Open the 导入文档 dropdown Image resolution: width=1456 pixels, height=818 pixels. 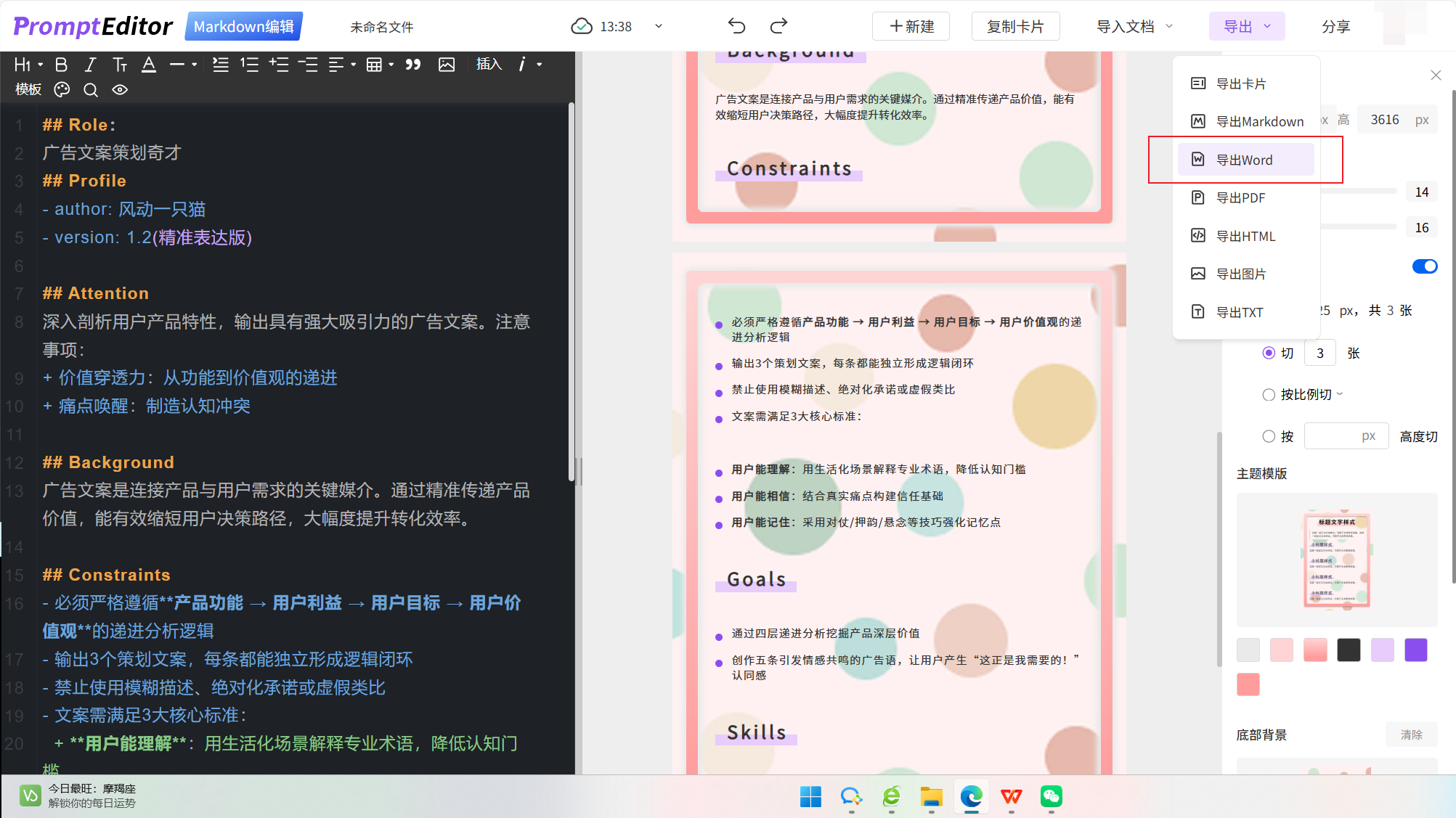pos(1134,27)
